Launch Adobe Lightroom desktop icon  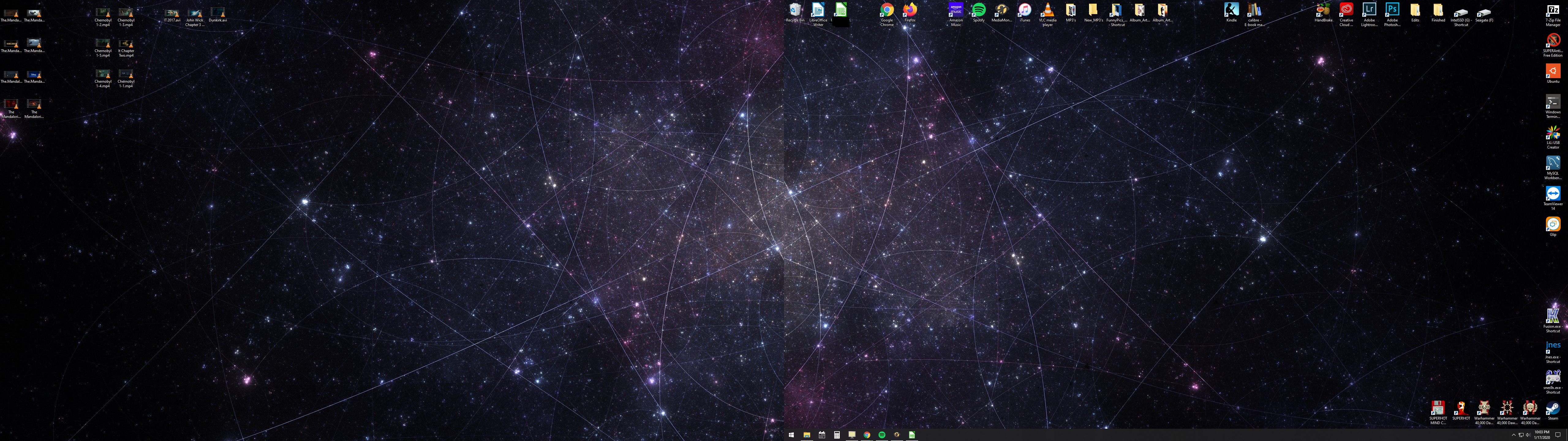point(1369,15)
